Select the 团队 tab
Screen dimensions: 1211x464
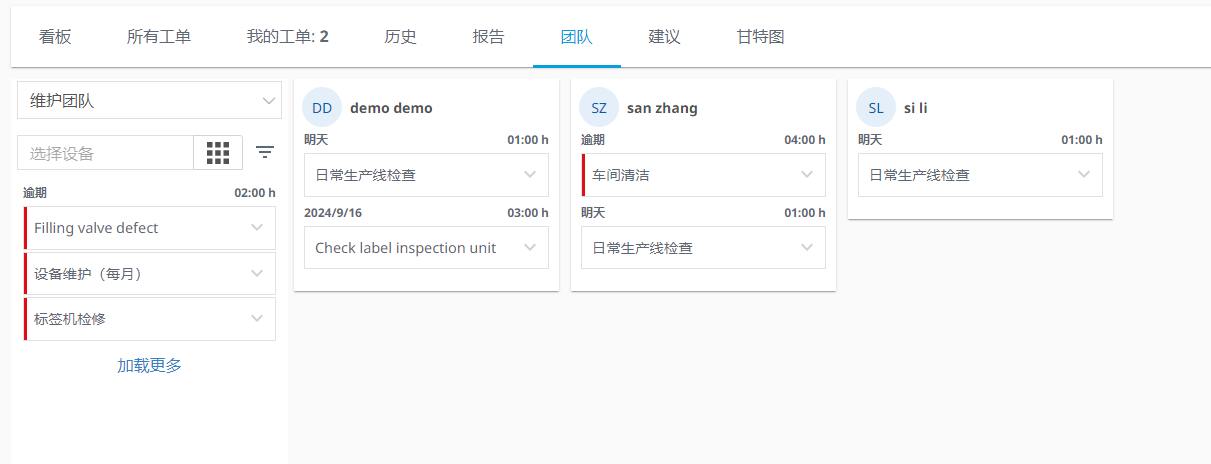577,37
